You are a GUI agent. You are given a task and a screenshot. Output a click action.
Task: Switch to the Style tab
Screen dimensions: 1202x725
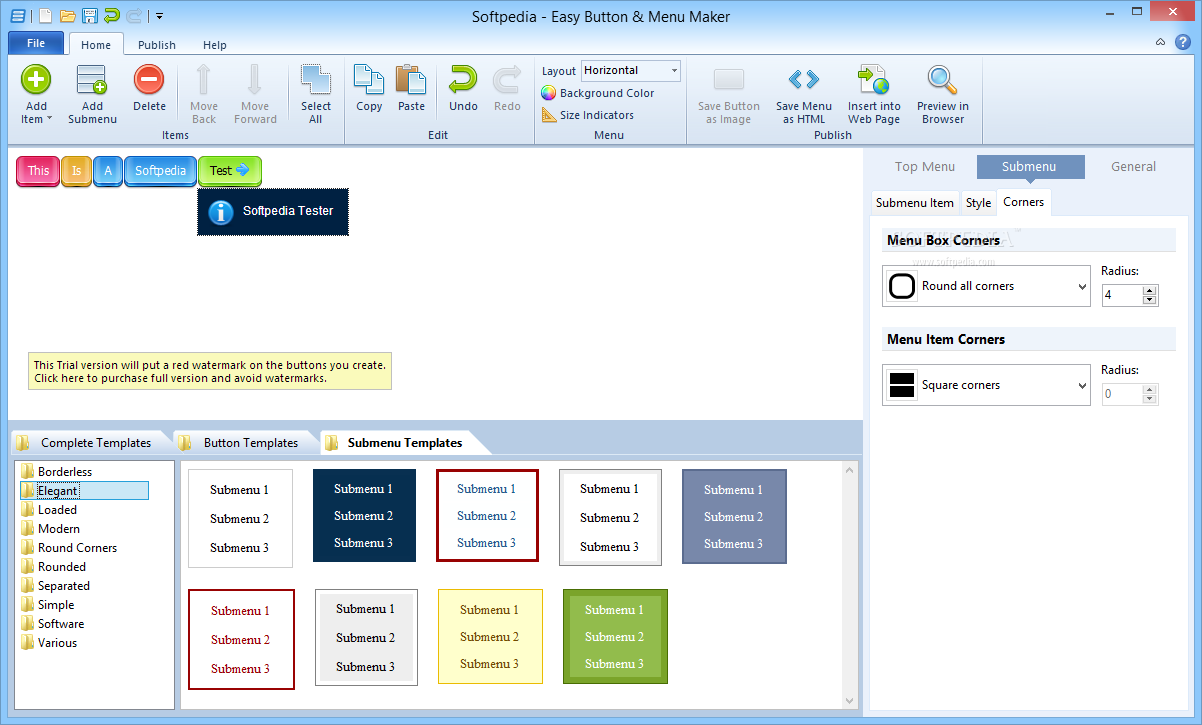[978, 202]
